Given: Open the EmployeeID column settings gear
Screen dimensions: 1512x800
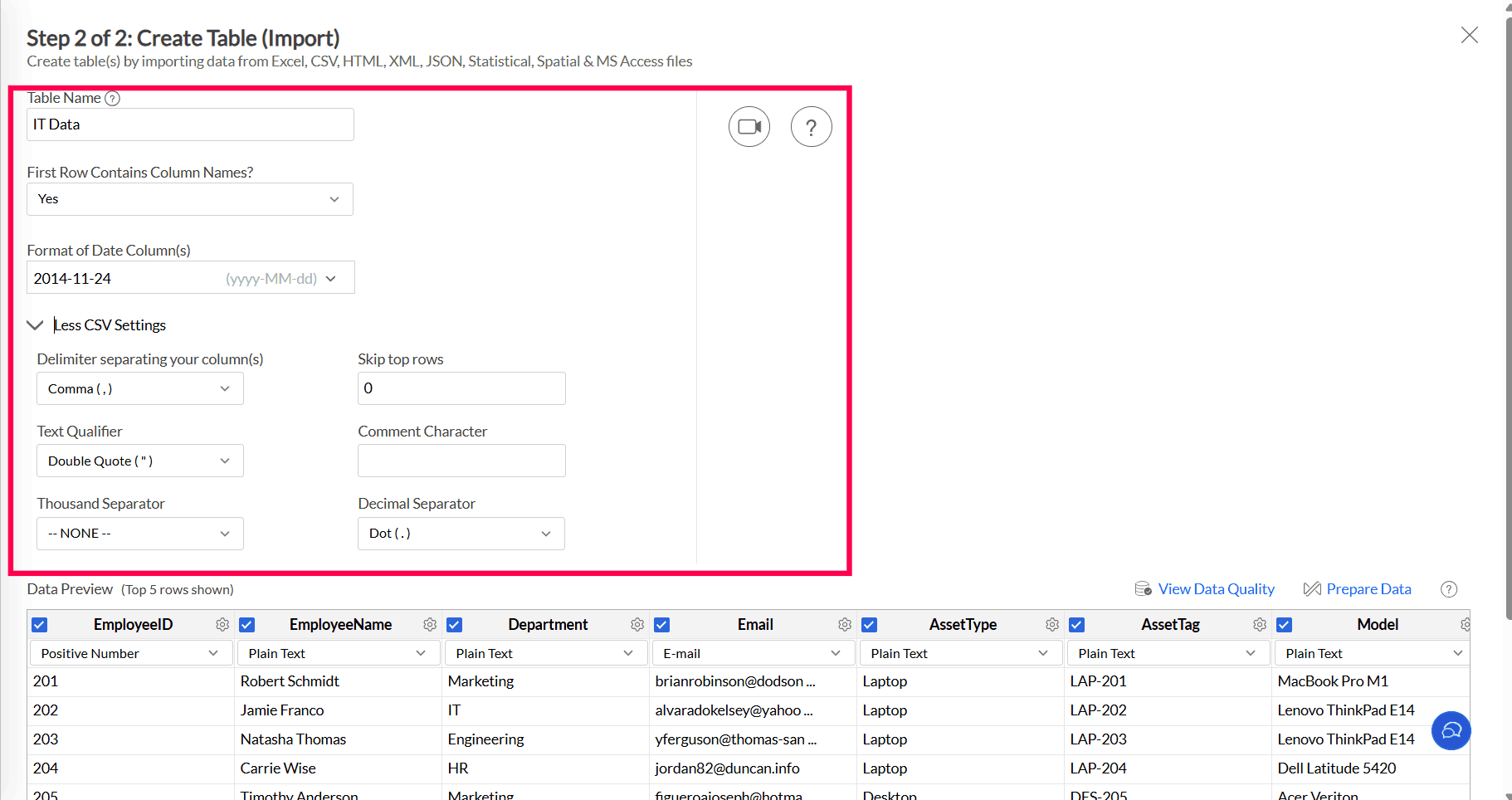Looking at the screenshot, I should pyautogui.click(x=222, y=625).
